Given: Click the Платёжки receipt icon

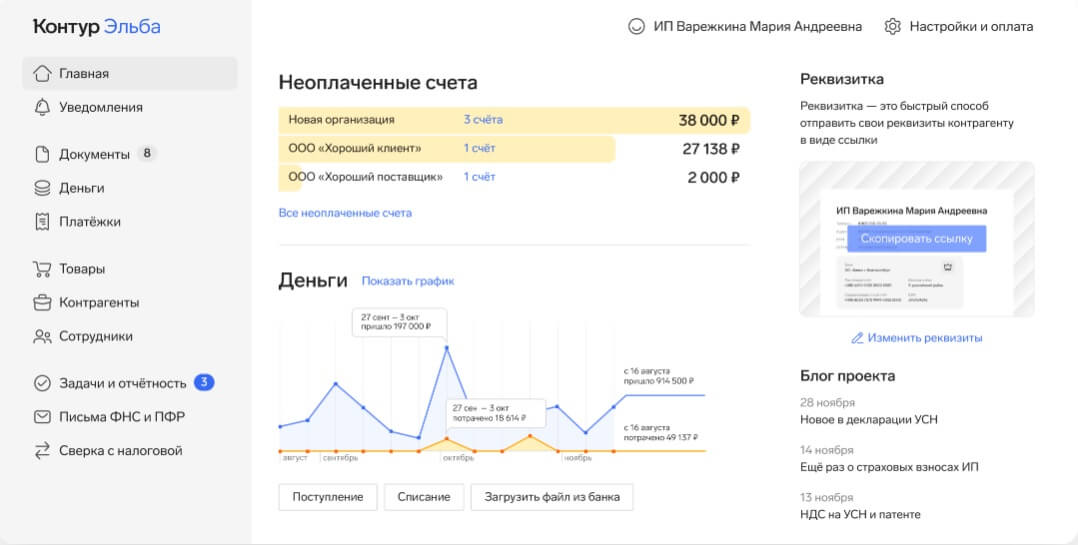Looking at the screenshot, I should tap(42, 222).
